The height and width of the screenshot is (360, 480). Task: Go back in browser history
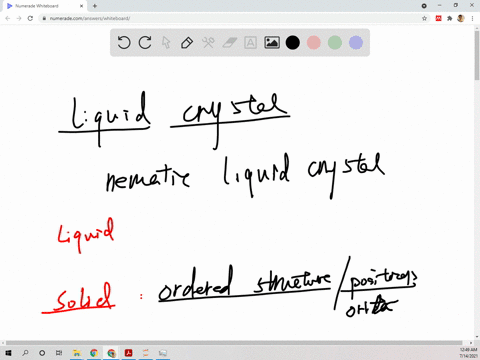8,18
